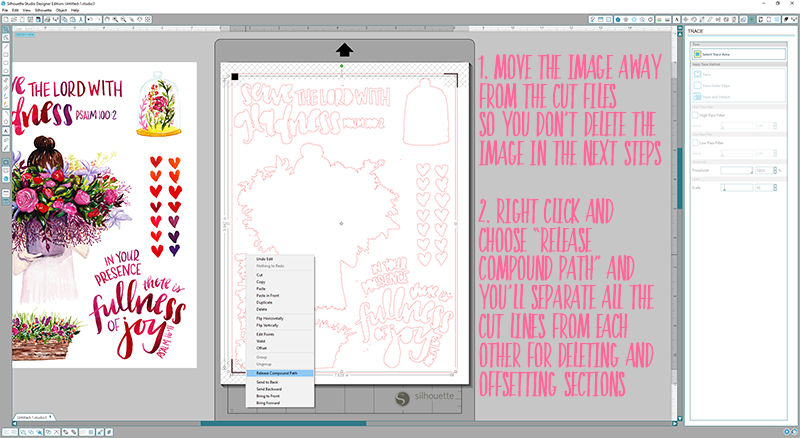Image resolution: width=800 pixels, height=438 pixels.
Task: Open the Object menu
Action: point(61,10)
